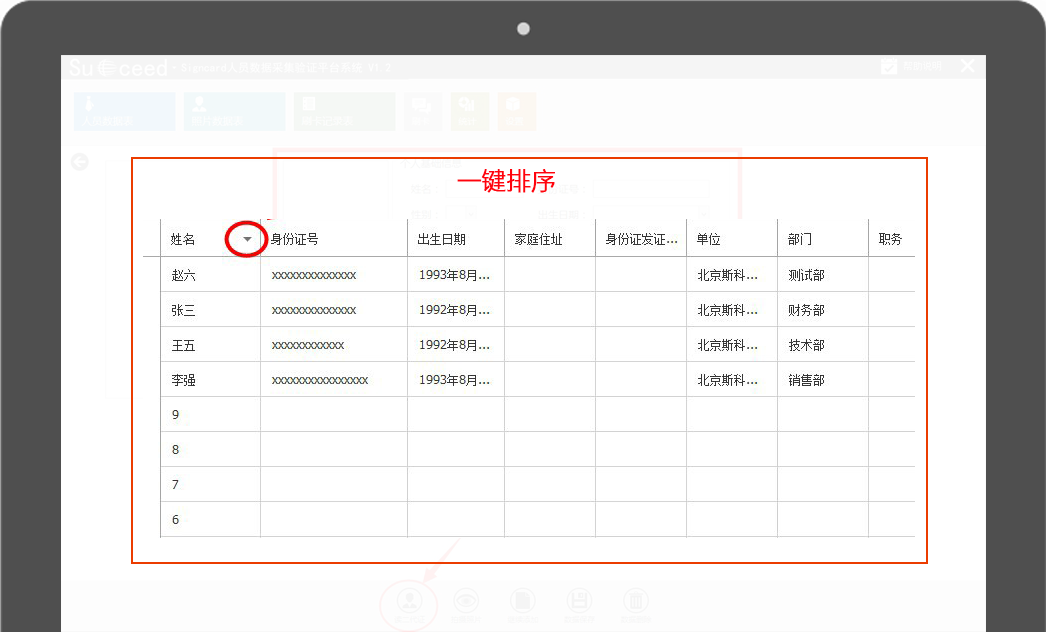Image resolution: width=1046 pixels, height=632 pixels.
Task: Click the faded eye photo icon at bottom
Action: click(466, 603)
